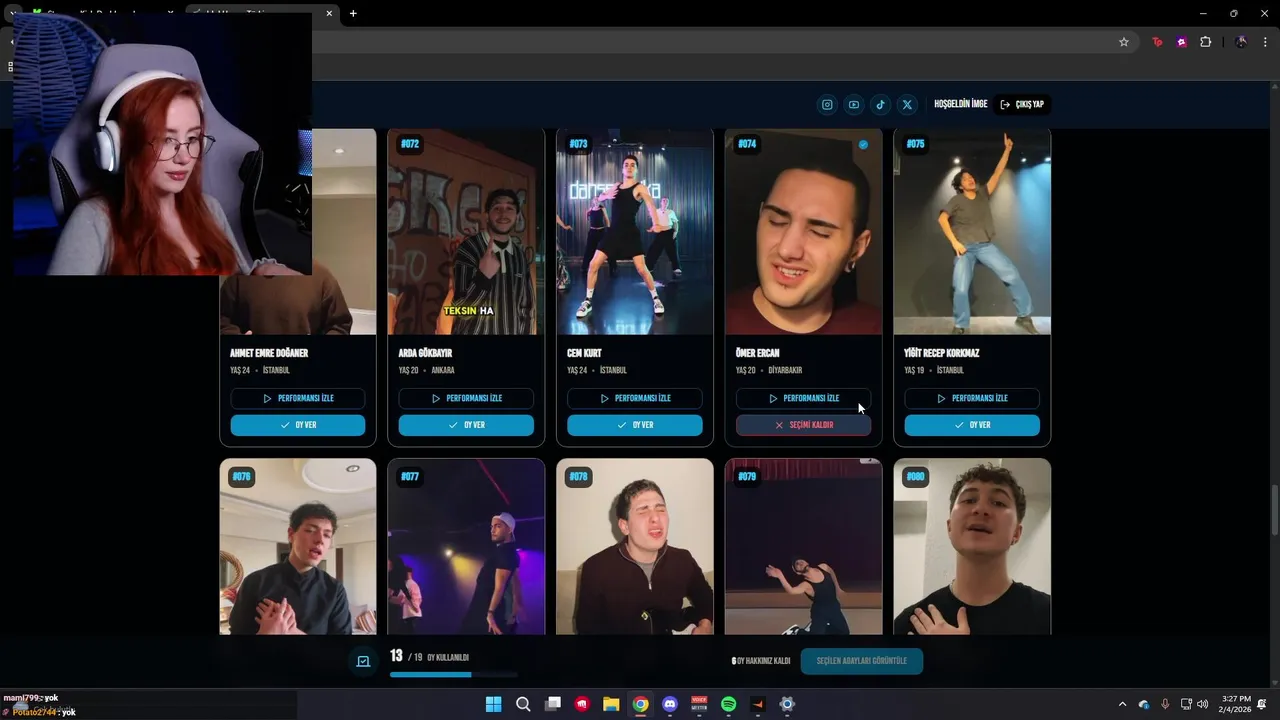Screen dimensions: 1280x720
Task: Open a new browser tab with plus
Action: [x=353, y=13]
